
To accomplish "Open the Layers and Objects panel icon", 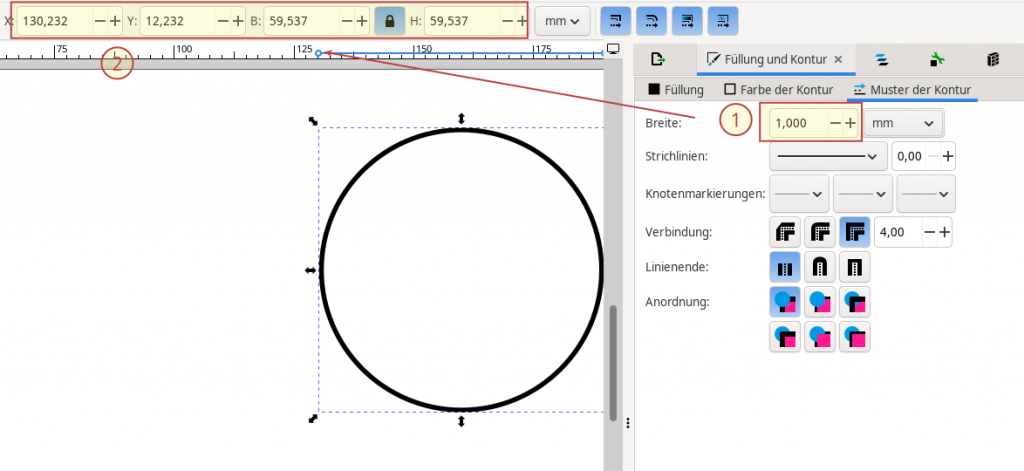I will 882,59.
